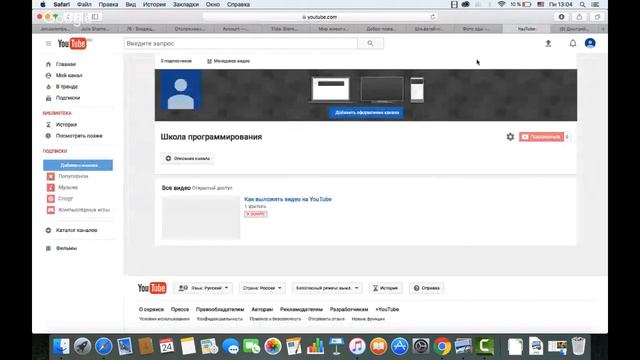This screenshot has width=640, height=360.
Task: Toggle the Safari sidebar button
Action: pos(95,17)
